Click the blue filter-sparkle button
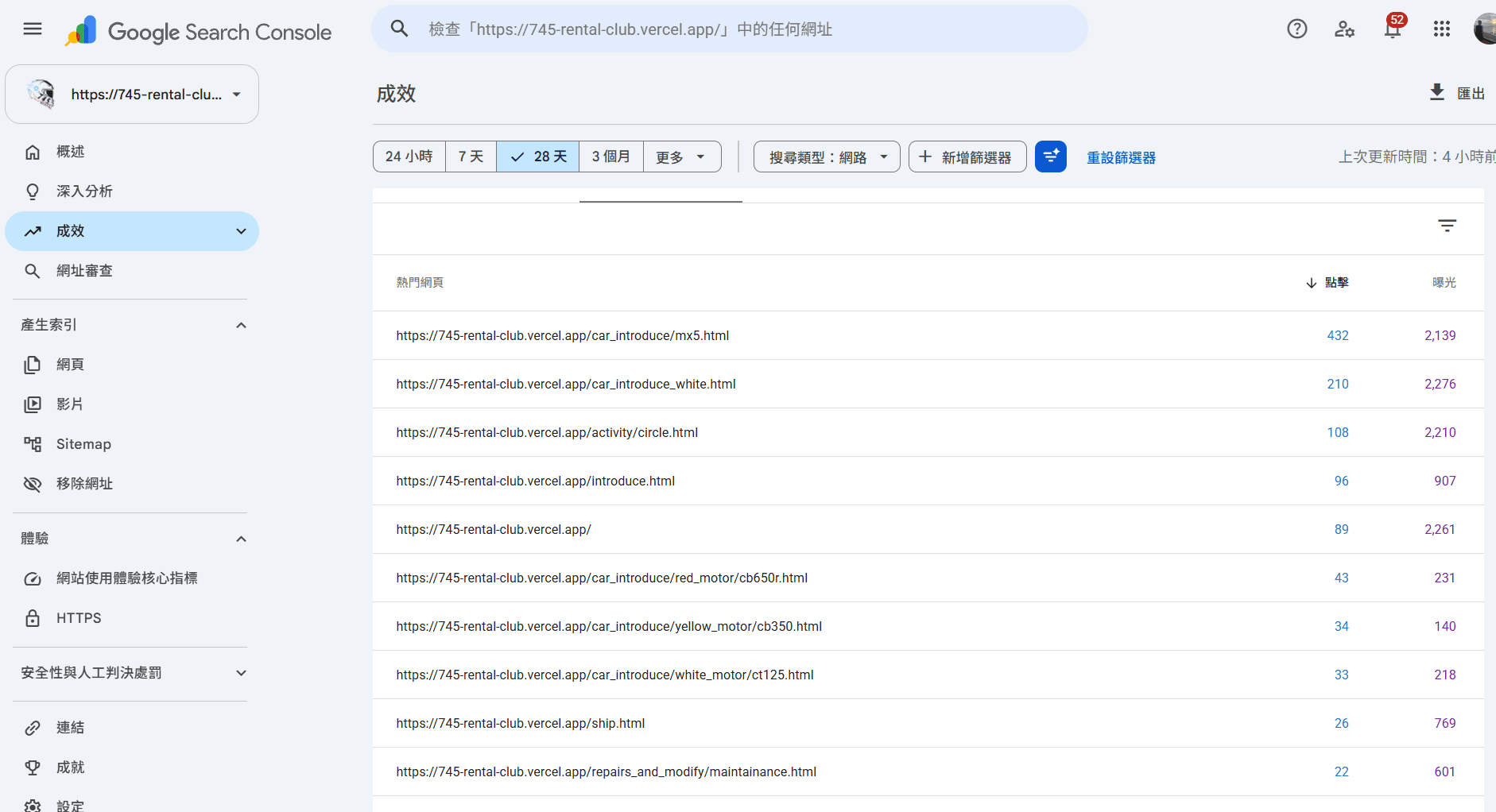Viewport: 1496px width, 812px height. point(1051,157)
